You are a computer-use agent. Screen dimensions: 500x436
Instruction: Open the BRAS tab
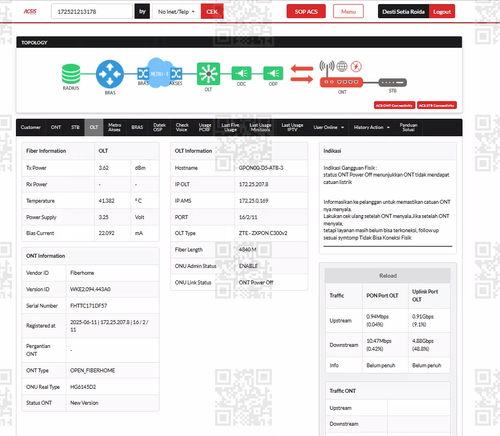click(x=137, y=127)
